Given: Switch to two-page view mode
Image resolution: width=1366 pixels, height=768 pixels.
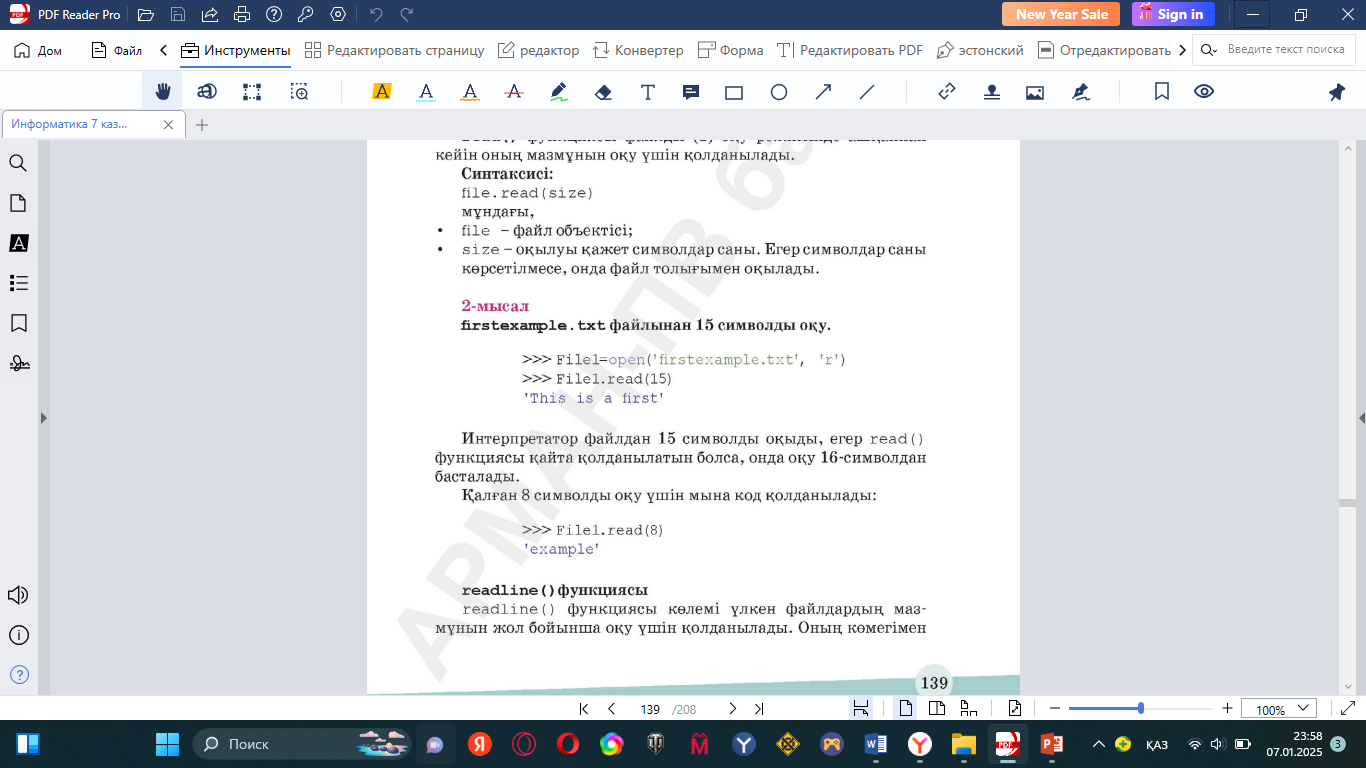Looking at the screenshot, I should [x=937, y=709].
